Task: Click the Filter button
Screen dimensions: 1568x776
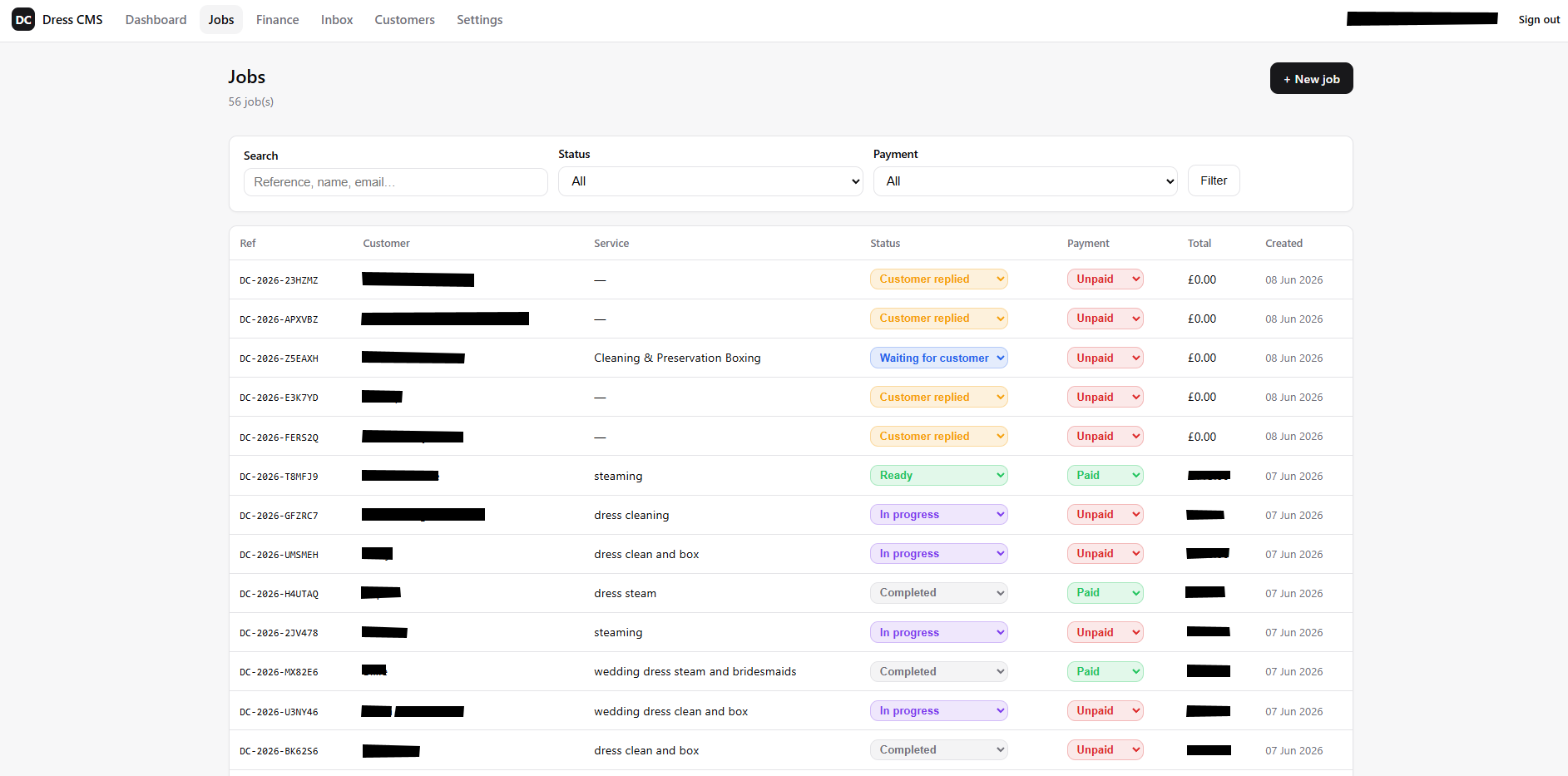Action: (x=1214, y=180)
